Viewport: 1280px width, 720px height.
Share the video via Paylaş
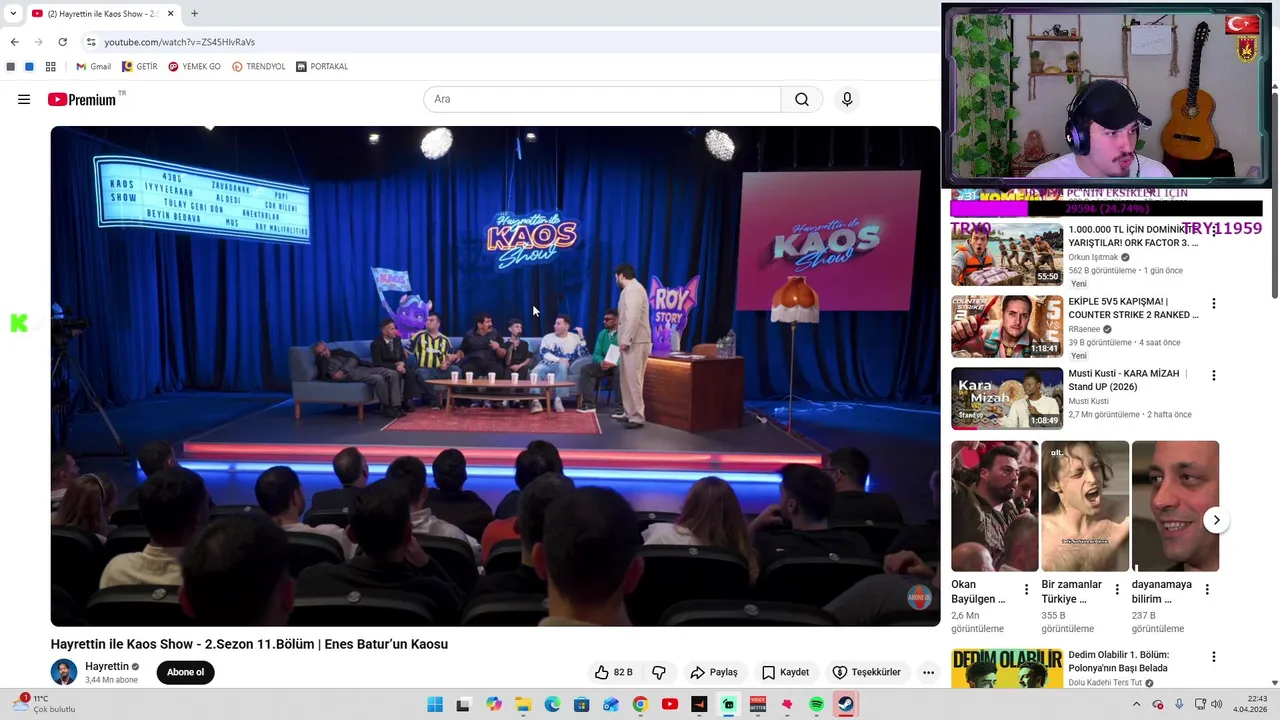click(714, 672)
